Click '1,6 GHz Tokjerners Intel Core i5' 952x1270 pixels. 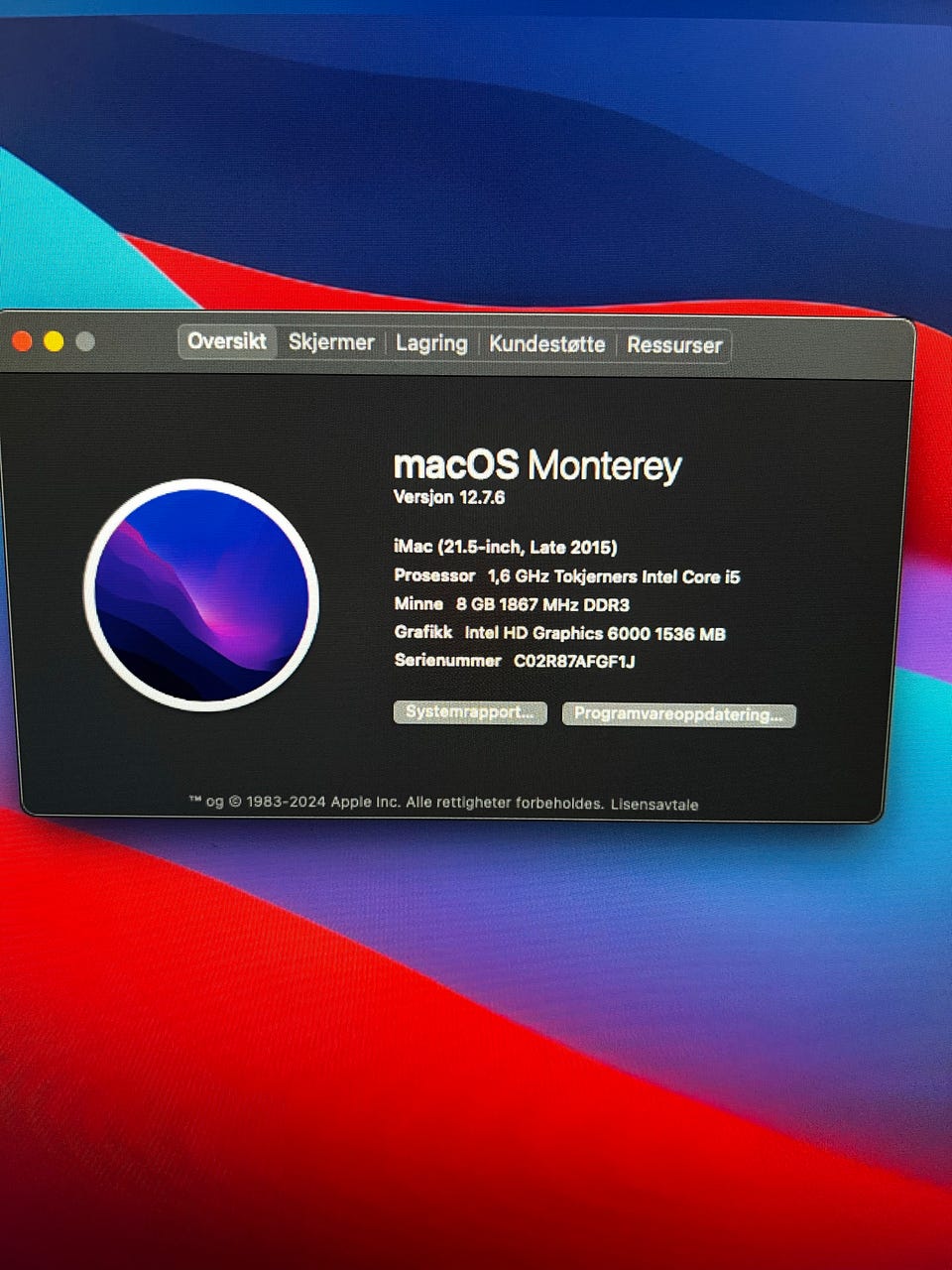coord(614,576)
